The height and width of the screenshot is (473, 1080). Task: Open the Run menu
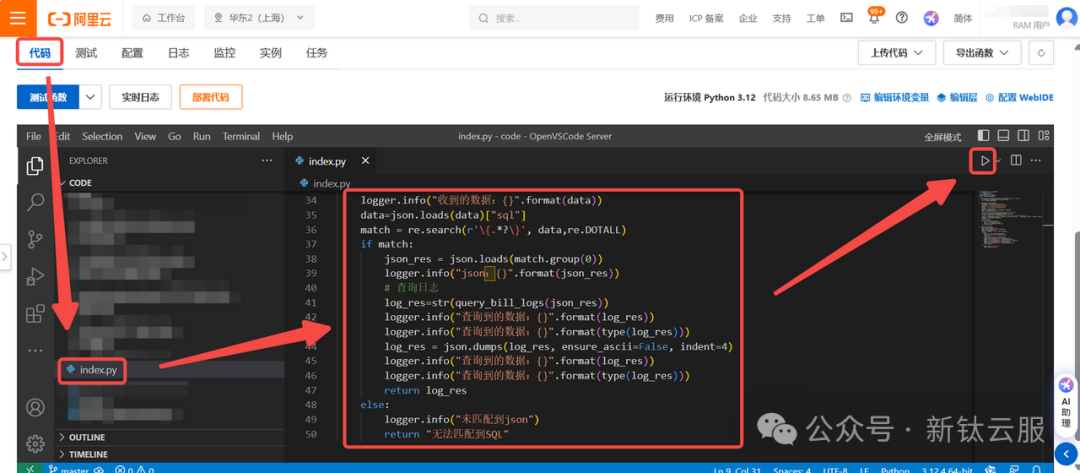202,136
